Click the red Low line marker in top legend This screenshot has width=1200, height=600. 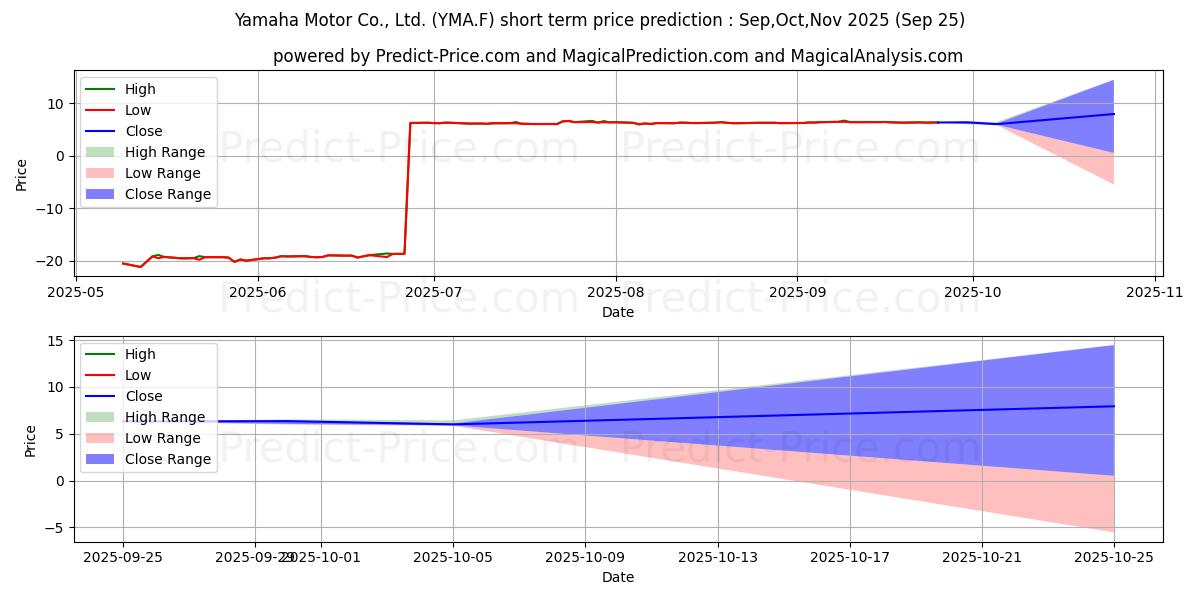coord(100,111)
